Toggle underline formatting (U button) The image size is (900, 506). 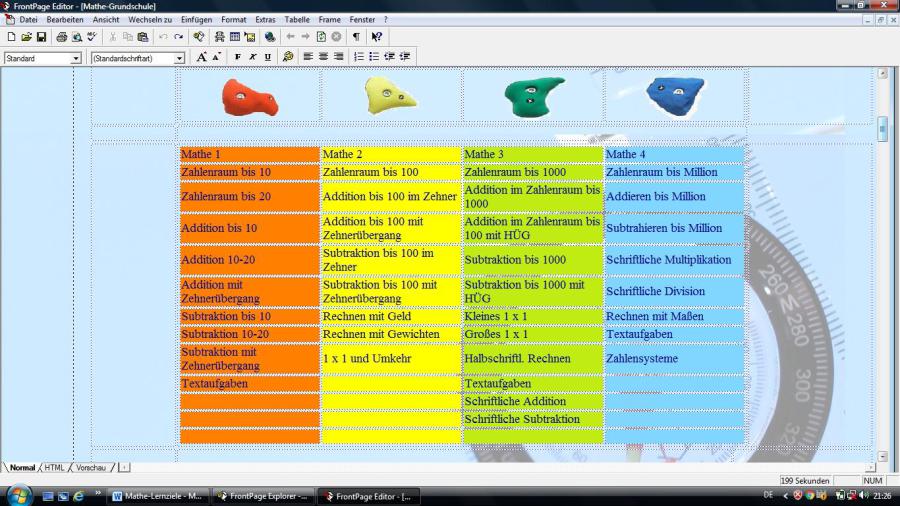[267, 57]
